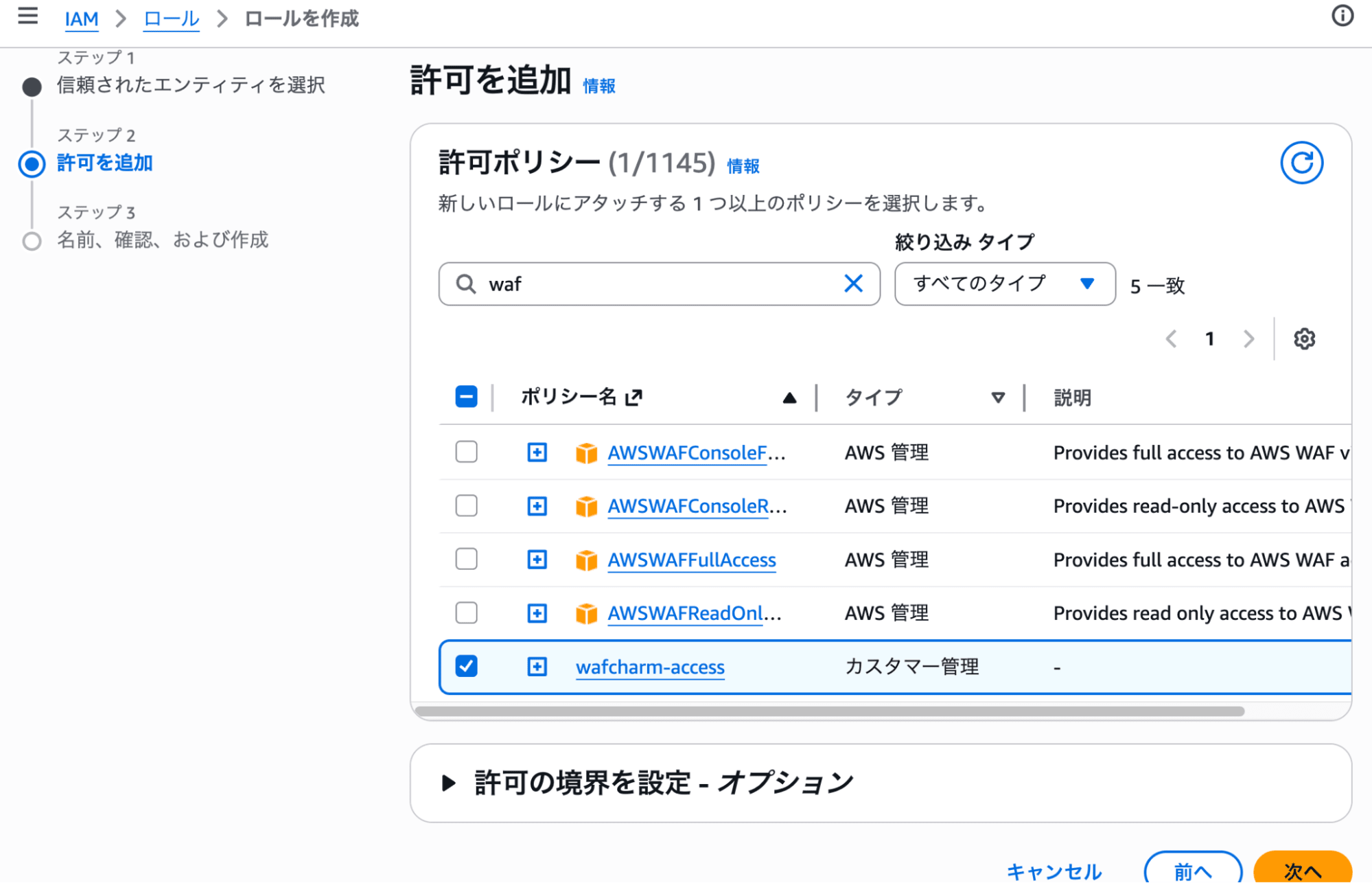Click the horizontal scrollbar under policy table
This screenshot has height=883, width=1372.
point(829,711)
